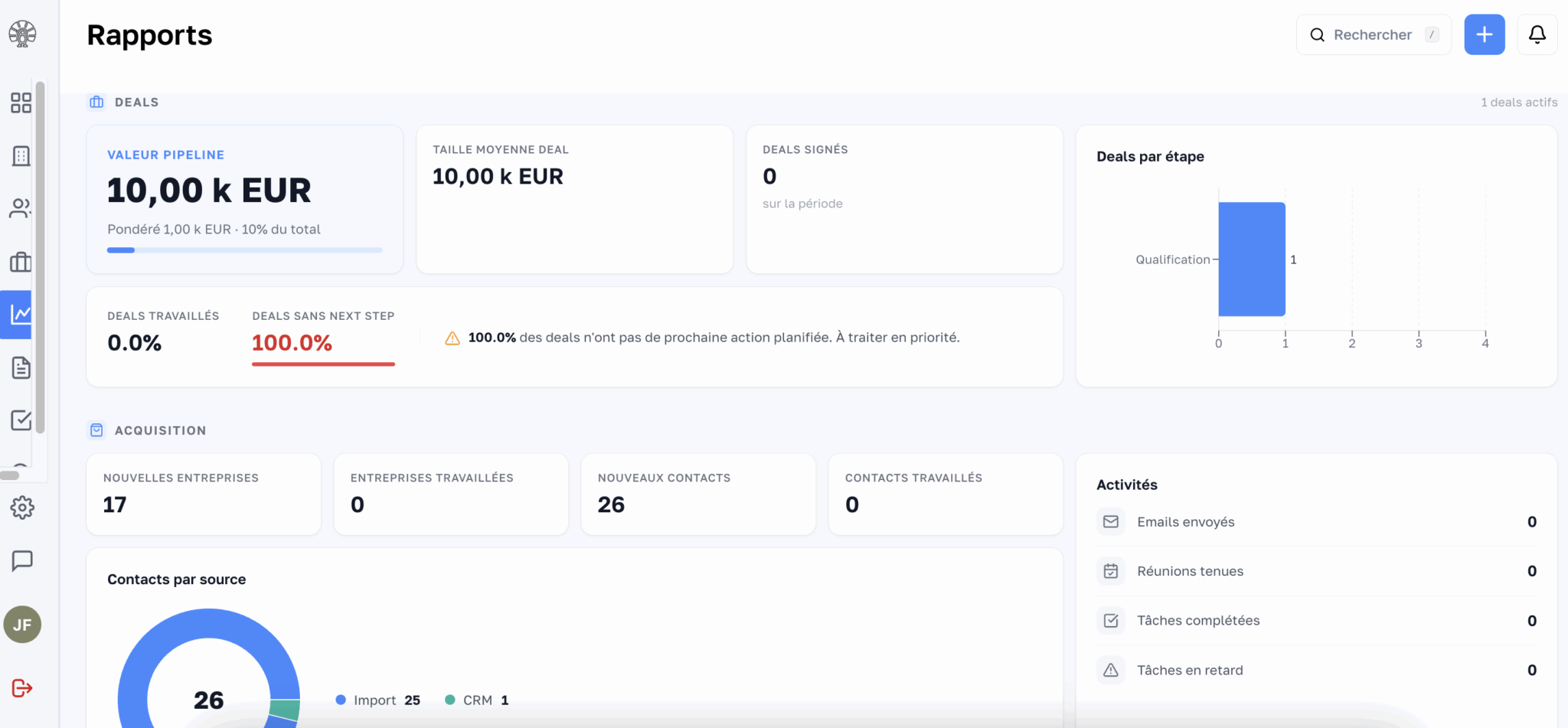Click the "10,00 k EUR" pipeline value
Screen dimensions: 1568x728
(x=209, y=191)
